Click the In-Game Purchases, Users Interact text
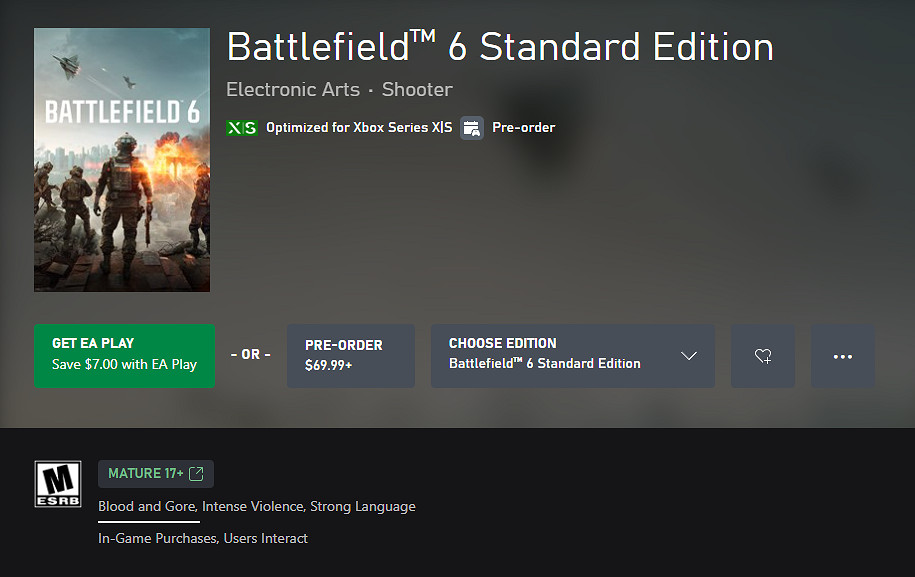The height and width of the screenshot is (577, 915). coord(203,538)
